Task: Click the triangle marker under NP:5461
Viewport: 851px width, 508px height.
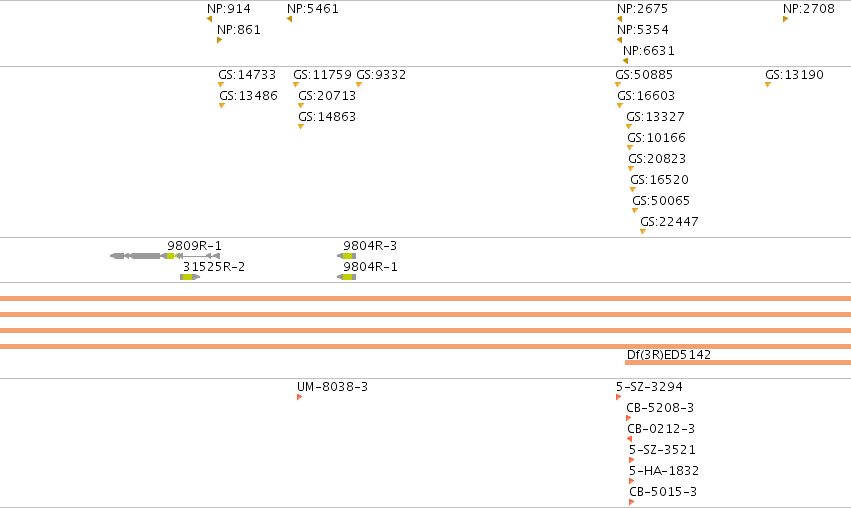Action: 289,20
